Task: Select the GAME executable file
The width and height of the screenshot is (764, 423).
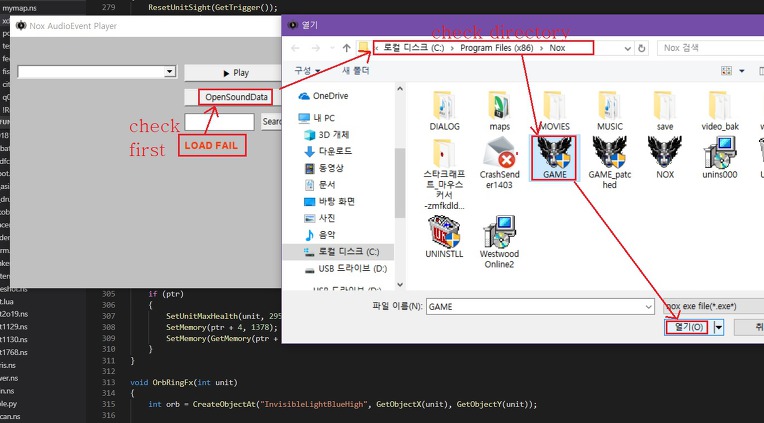Action: [x=554, y=158]
